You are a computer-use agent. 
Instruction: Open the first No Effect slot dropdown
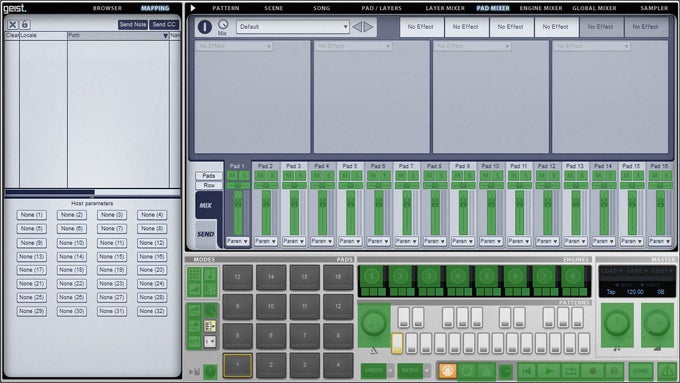234,46
